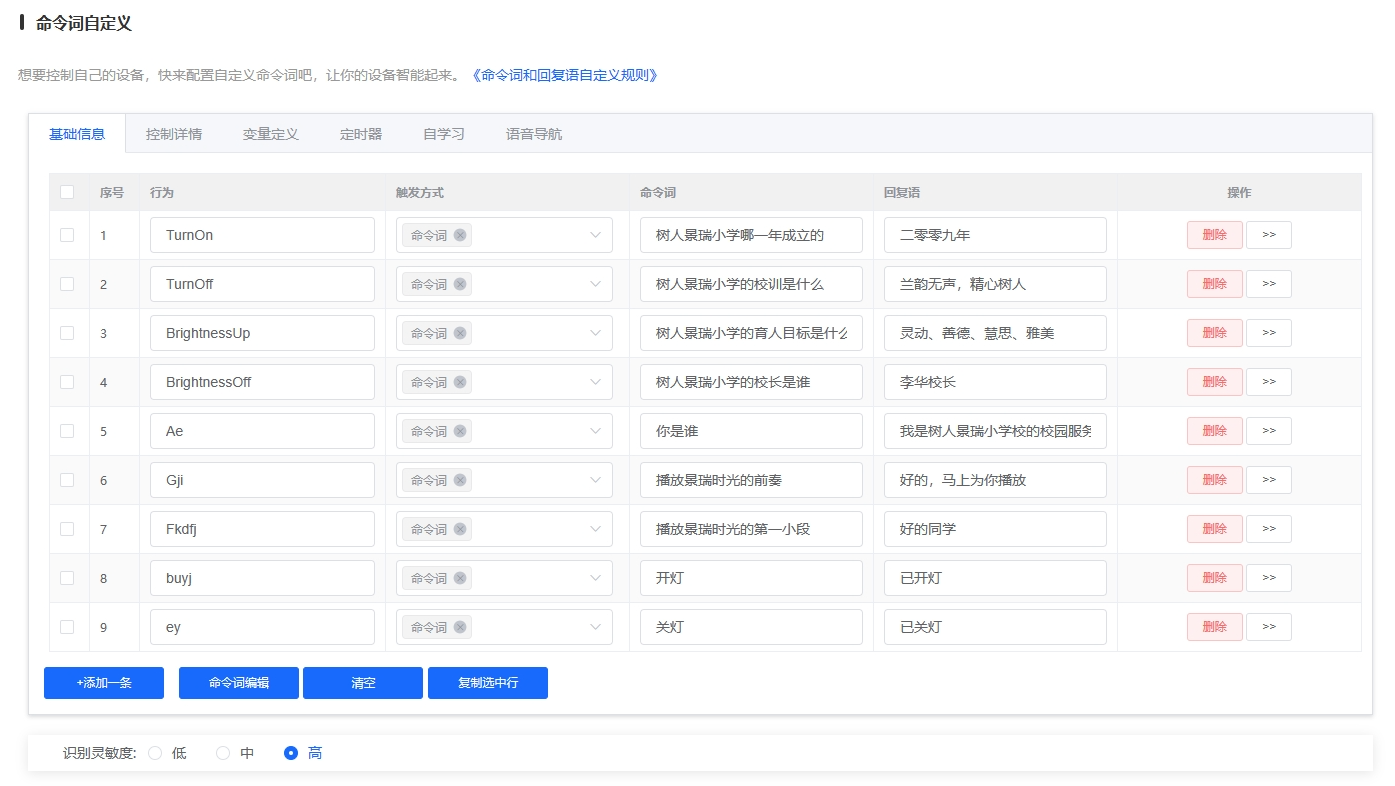
Task: Remove 命令词 tag in TurnOff row
Action: [x=460, y=284]
